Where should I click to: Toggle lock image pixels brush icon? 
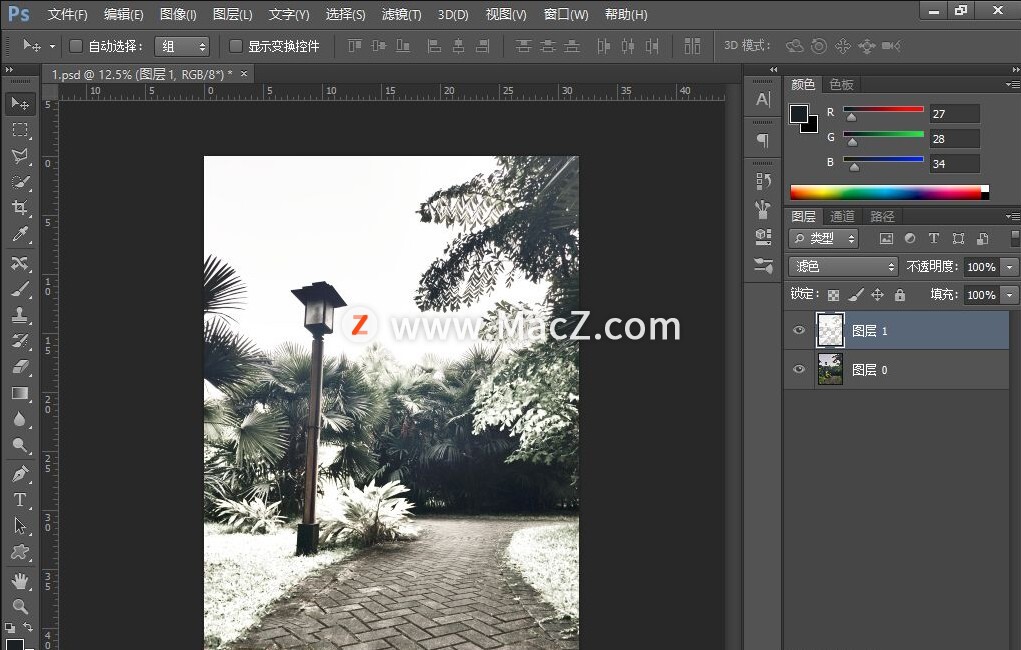pos(856,295)
